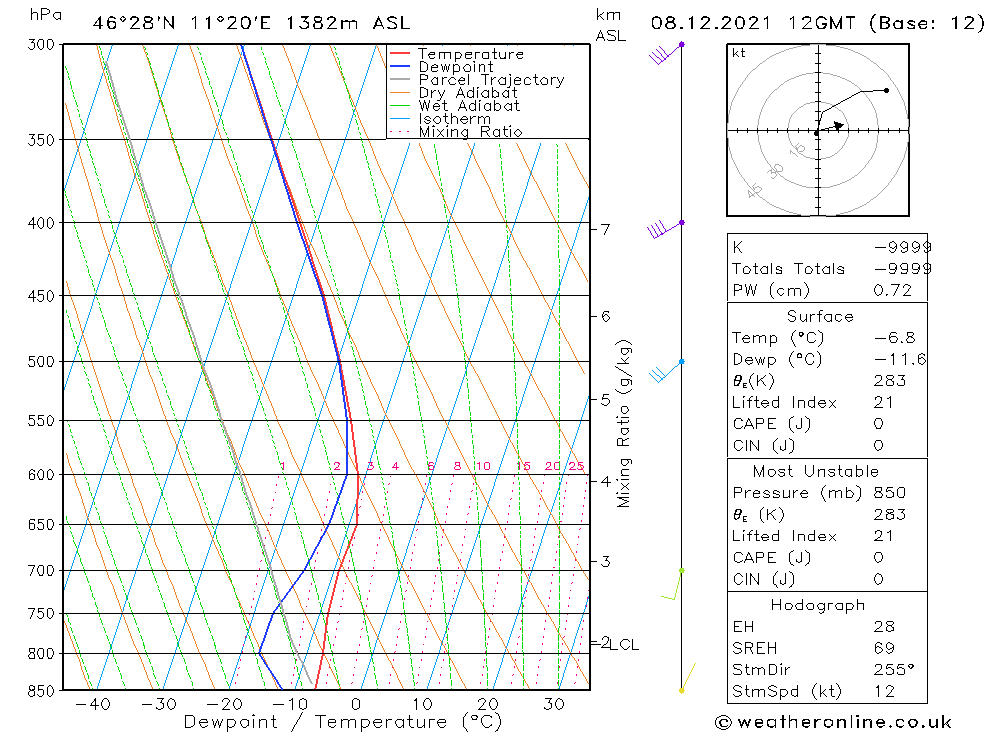
Task: Click the StmSpd (kt) value 12
Action: tap(884, 692)
